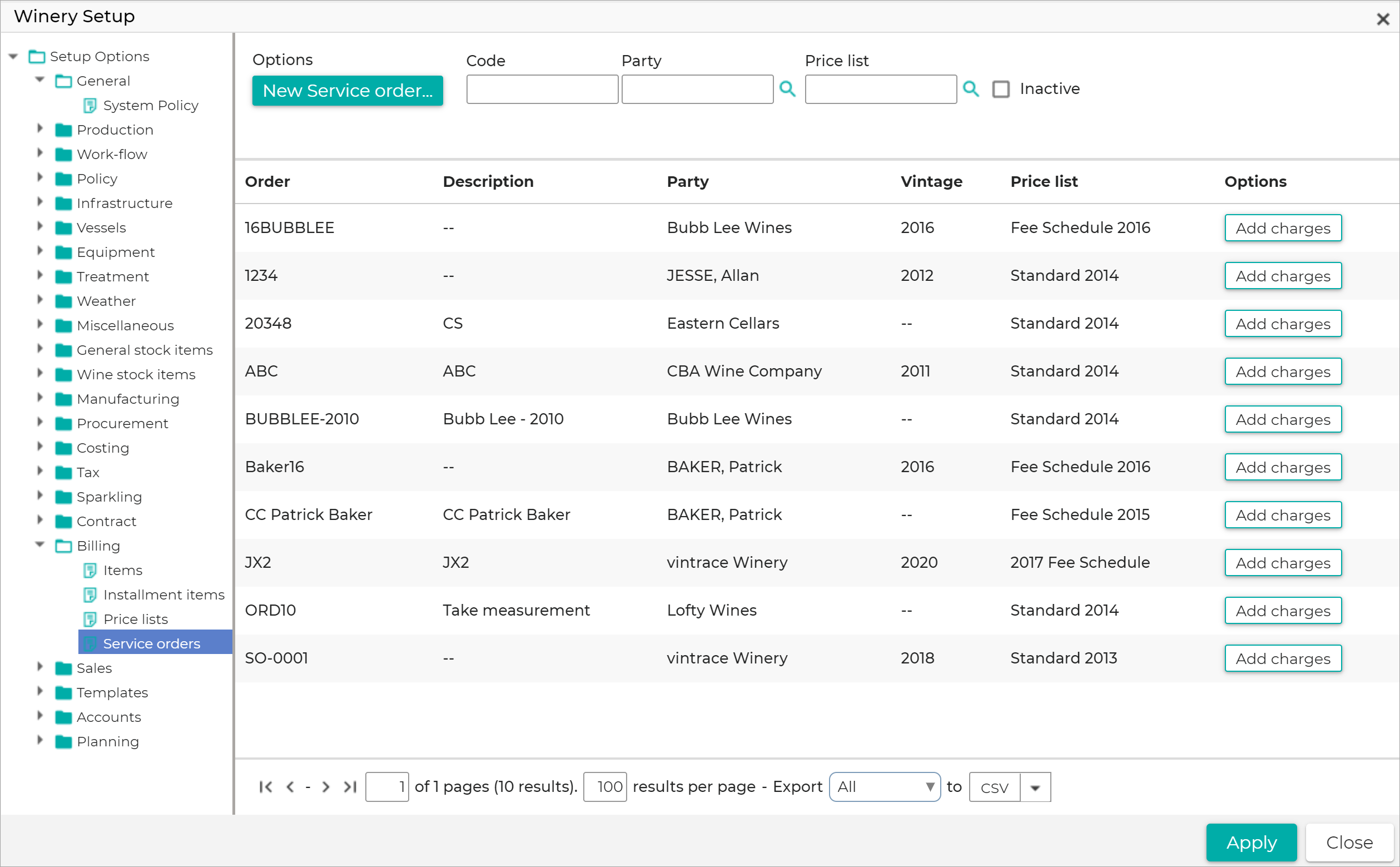1400x867 pixels.
Task: Add charges for order 20348
Action: point(1283,324)
